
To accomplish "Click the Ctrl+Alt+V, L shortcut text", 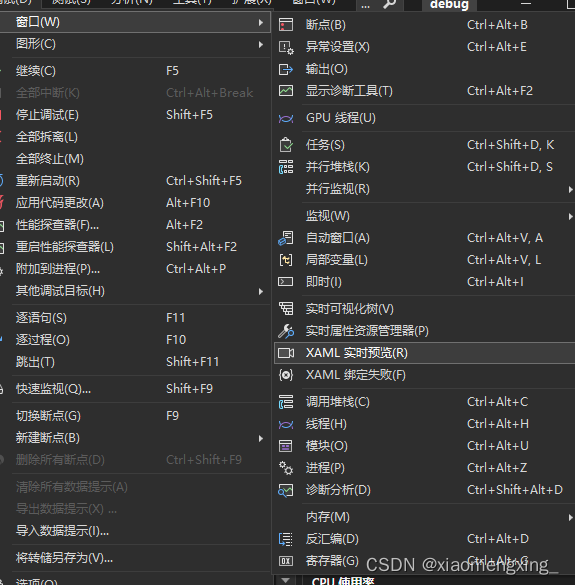I will point(504,260).
